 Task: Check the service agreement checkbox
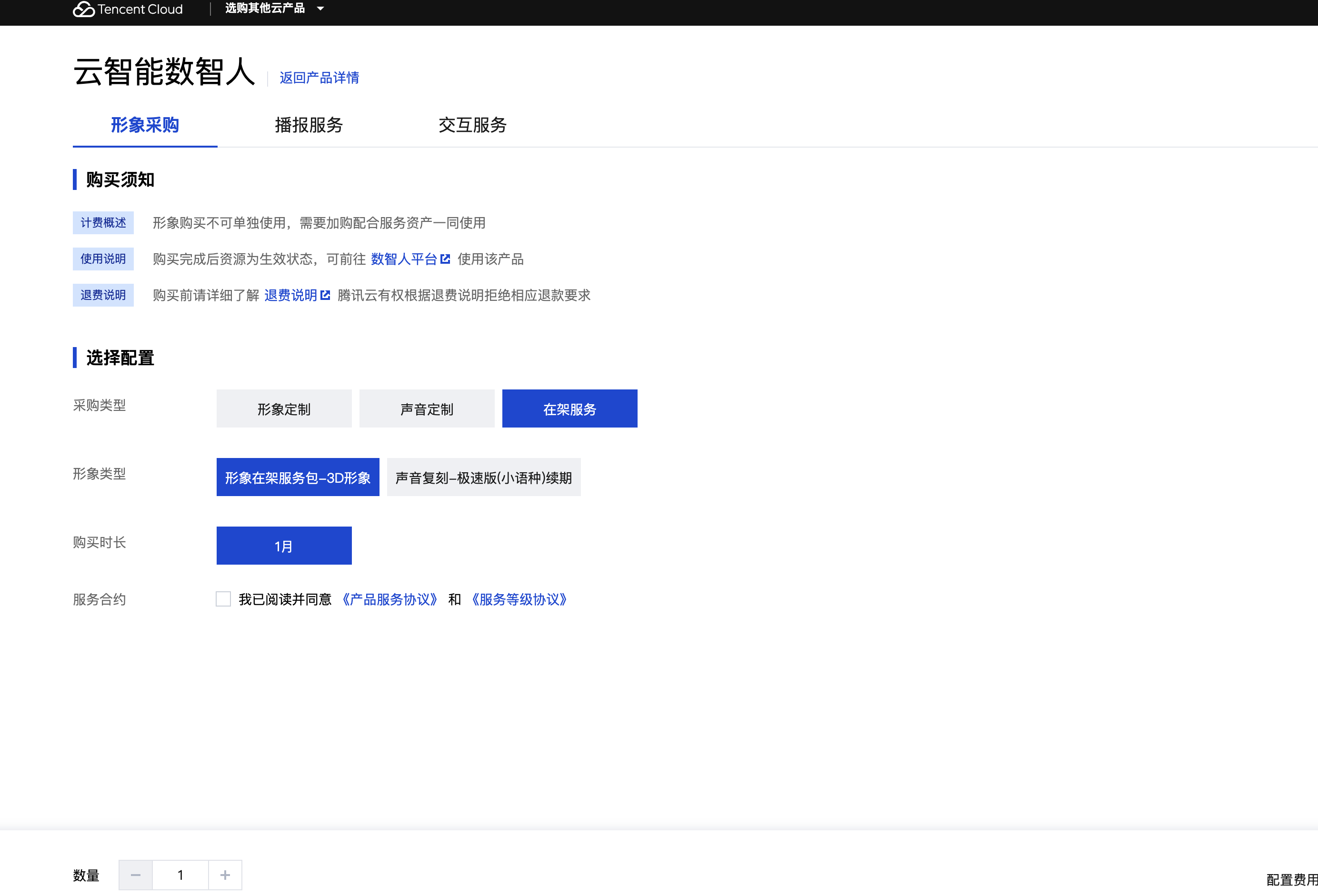[x=223, y=599]
